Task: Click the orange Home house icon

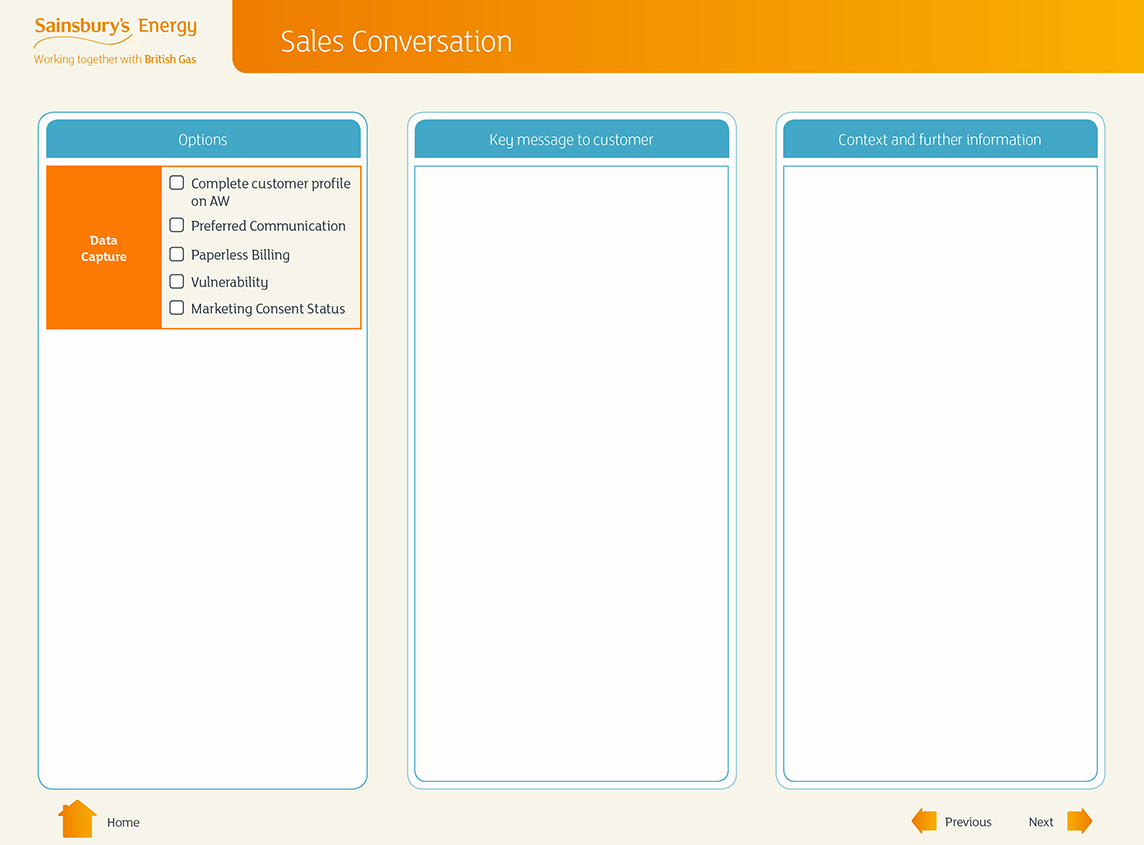Action: [x=77, y=819]
